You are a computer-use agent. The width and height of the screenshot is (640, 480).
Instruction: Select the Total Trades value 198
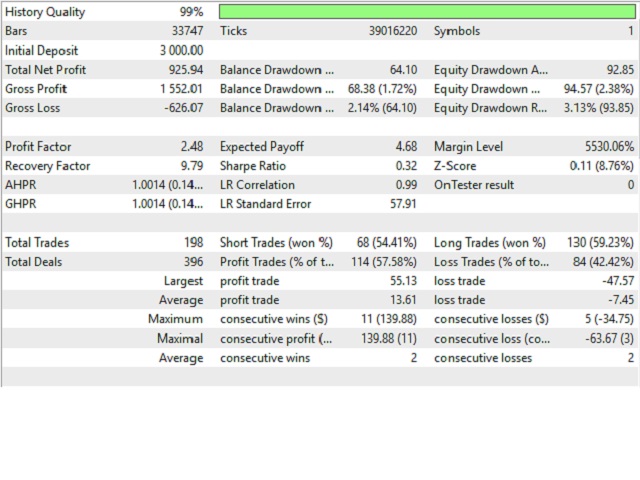click(192, 243)
